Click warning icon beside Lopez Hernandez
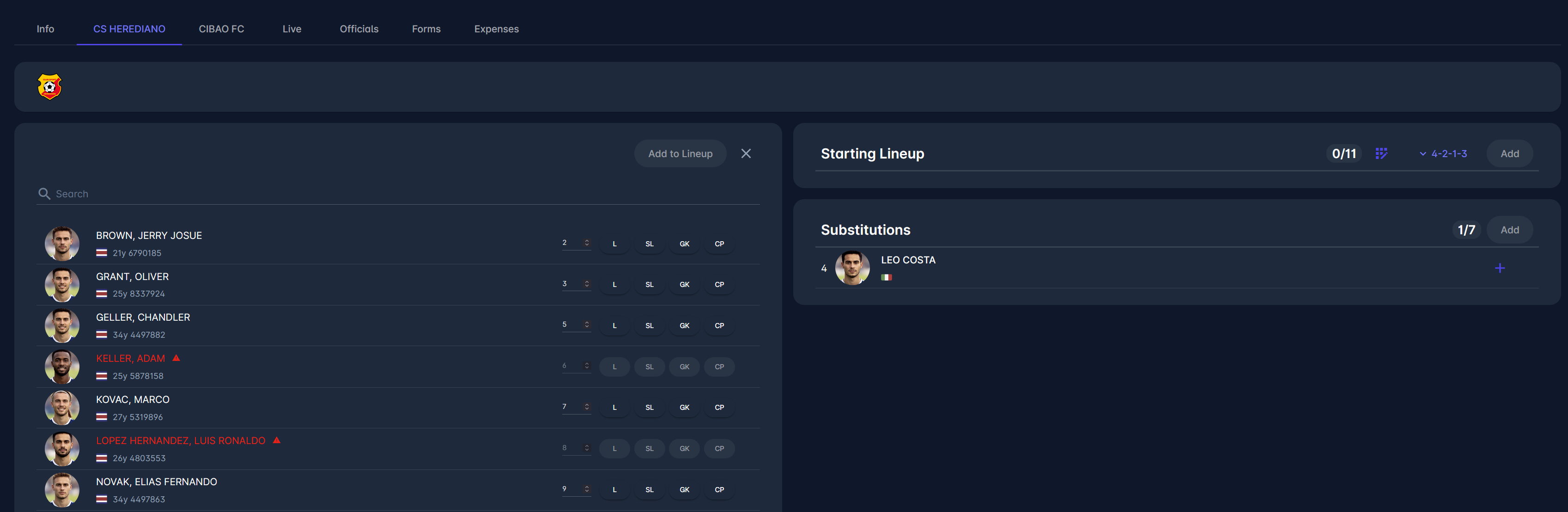1568x512 pixels. [x=277, y=440]
